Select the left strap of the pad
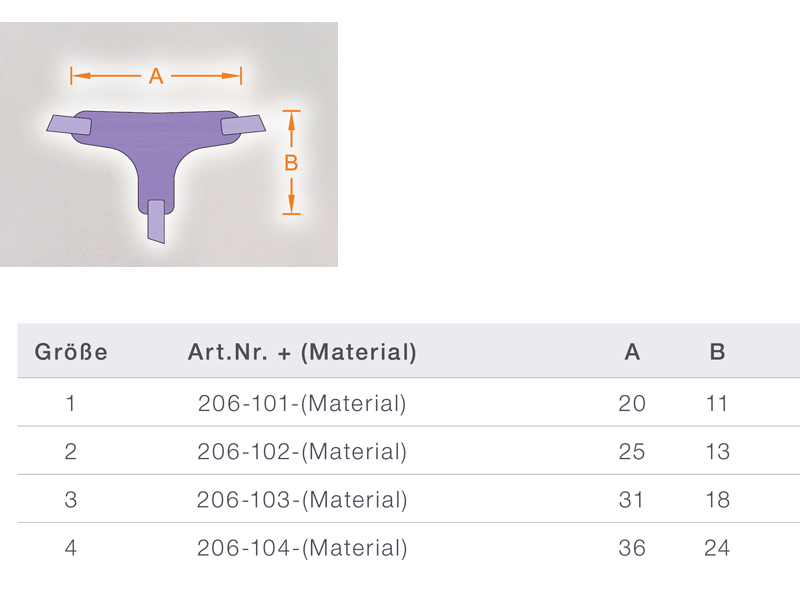The height and width of the screenshot is (600, 800). (69, 125)
